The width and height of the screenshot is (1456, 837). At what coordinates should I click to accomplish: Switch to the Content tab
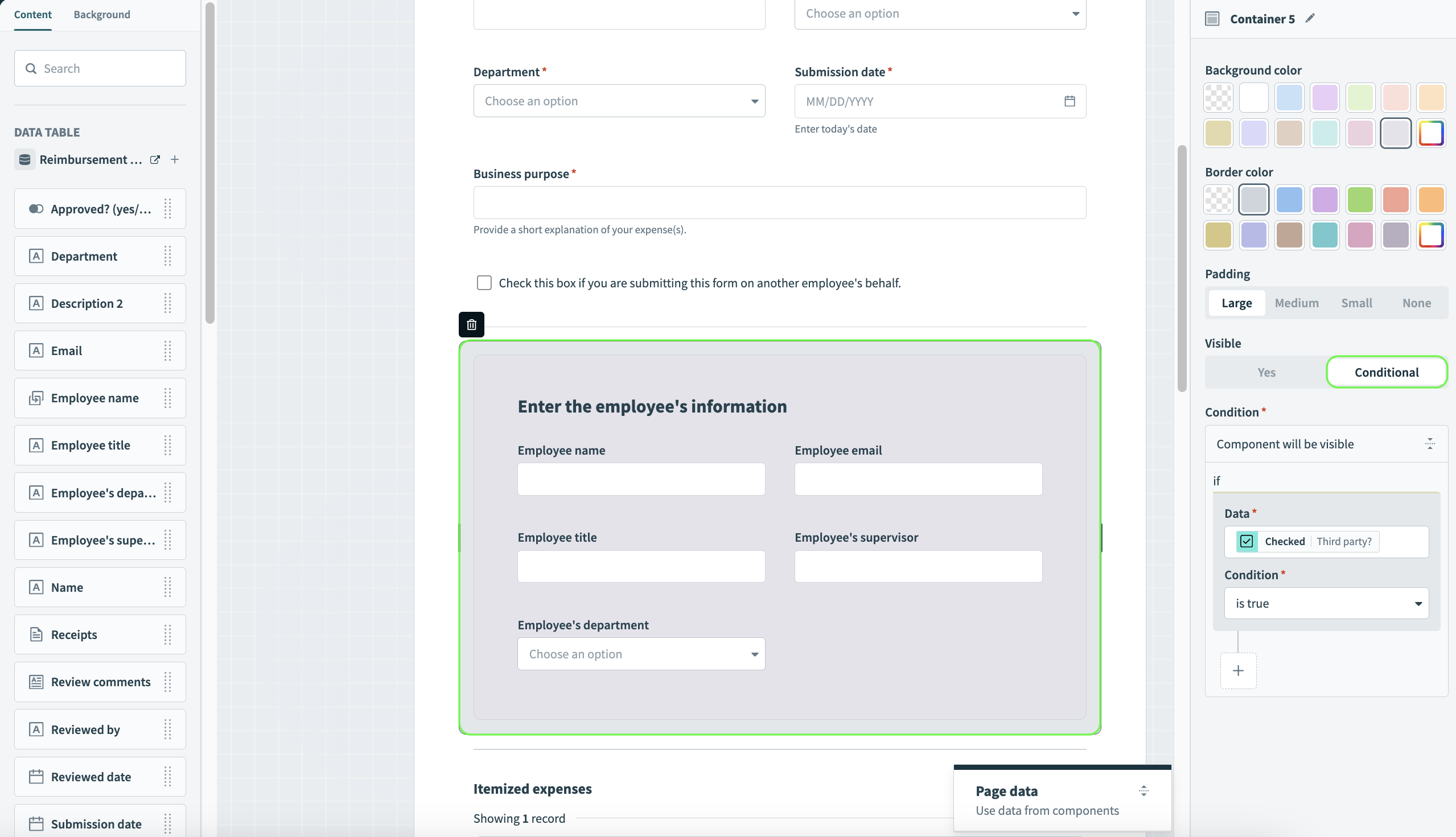(x=33, y=14)
